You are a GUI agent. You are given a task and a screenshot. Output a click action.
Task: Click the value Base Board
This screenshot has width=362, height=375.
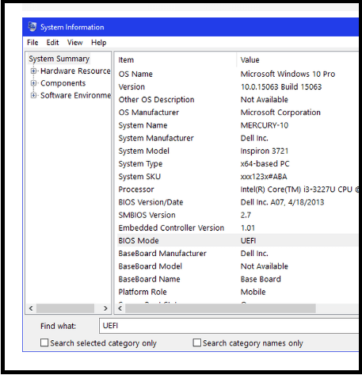click(x=261, y=279)
